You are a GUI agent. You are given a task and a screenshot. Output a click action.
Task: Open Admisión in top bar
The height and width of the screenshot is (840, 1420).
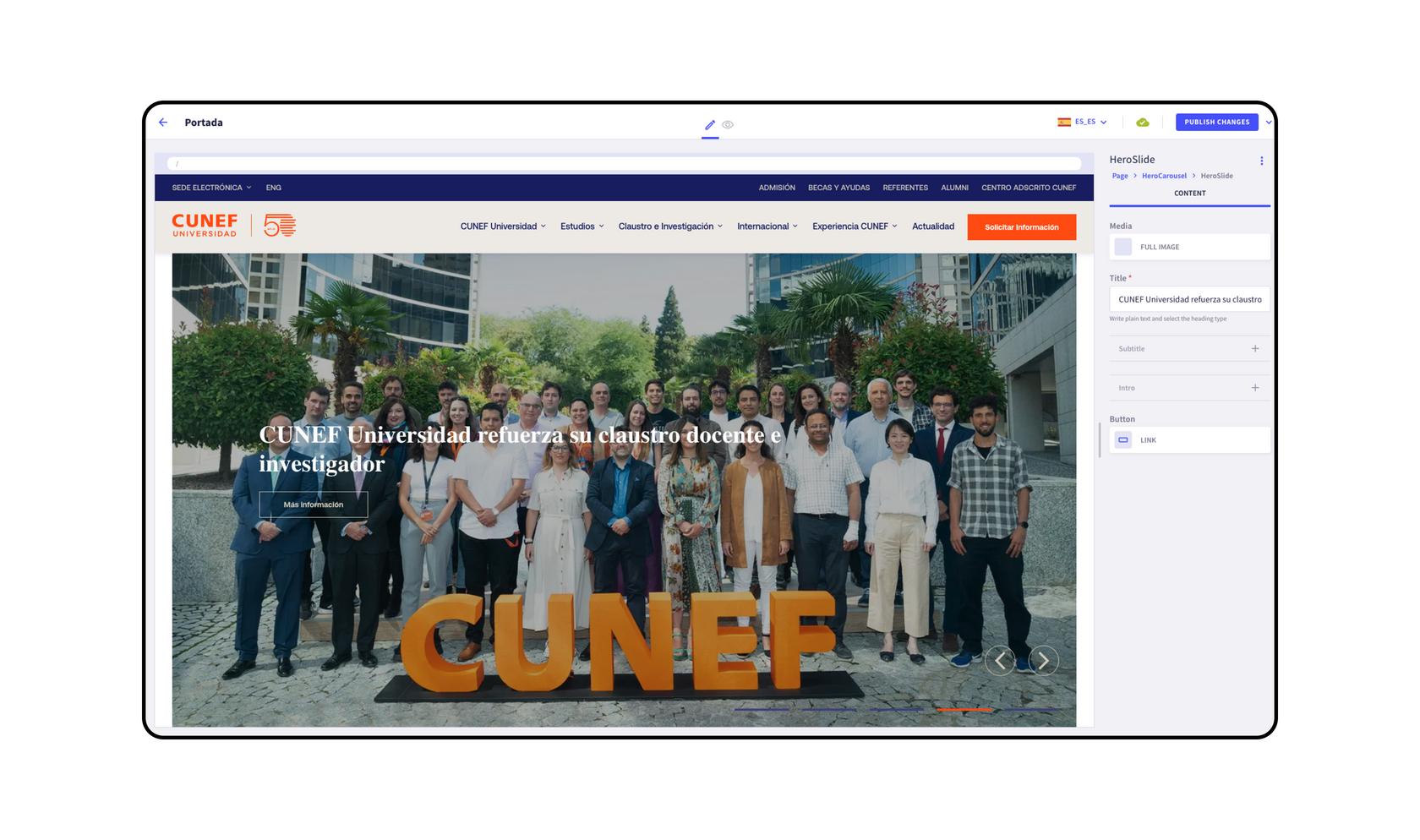pyautogui.click(x=777, y=188)
